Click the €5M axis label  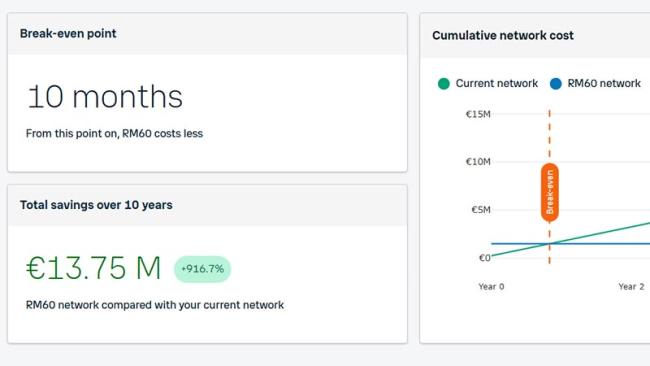(x=481, y=210)
